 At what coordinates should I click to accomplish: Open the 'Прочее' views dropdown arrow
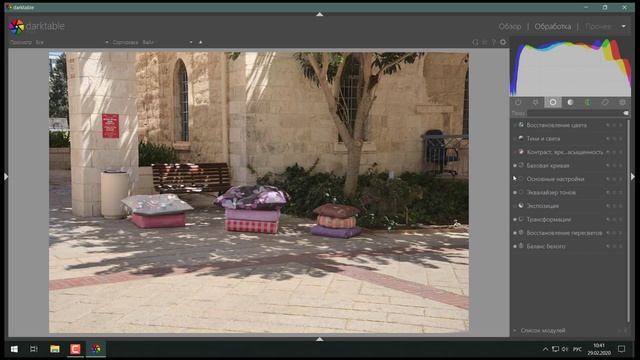[x=623, y=27]
